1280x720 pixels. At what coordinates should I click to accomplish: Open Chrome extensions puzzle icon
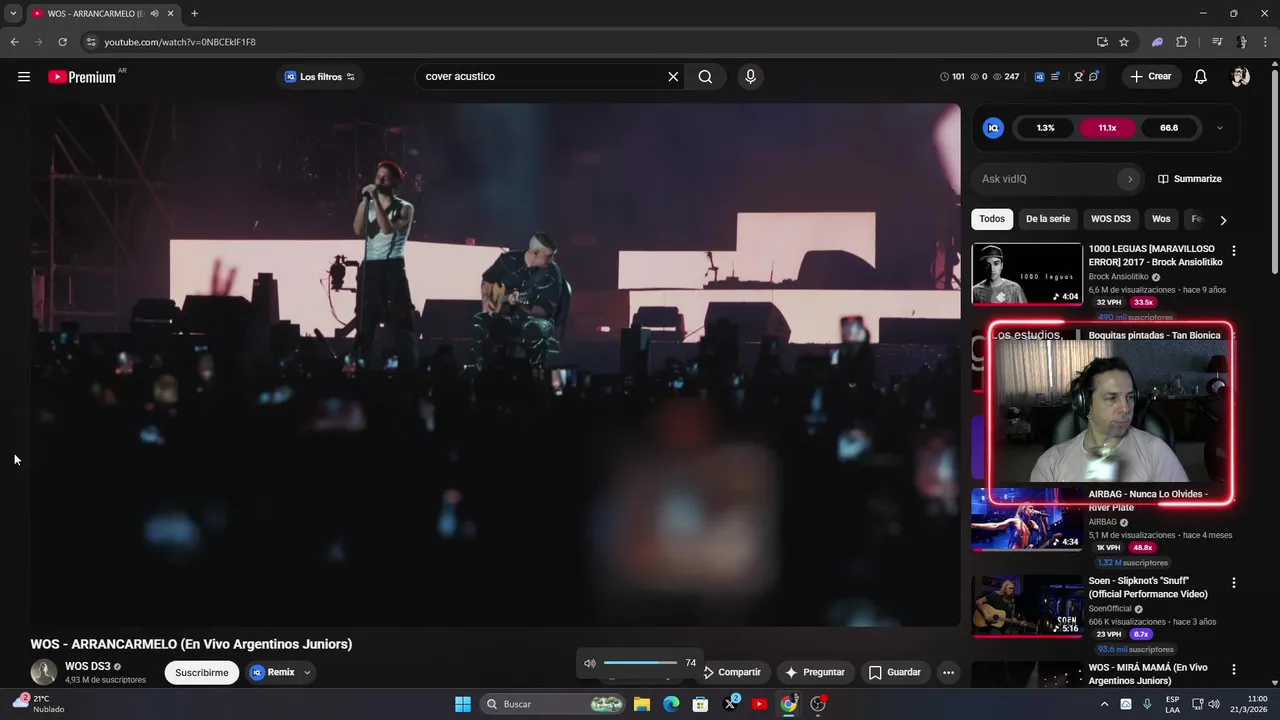coord(1182,42)
